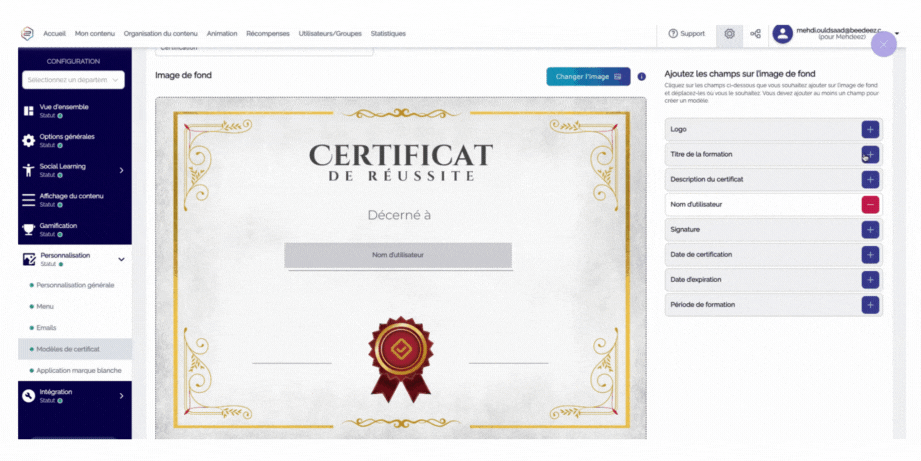The width and height of the screenshot is (921, 461).
Task: Click the info icon beside Changer l'image
Action: 641,76
